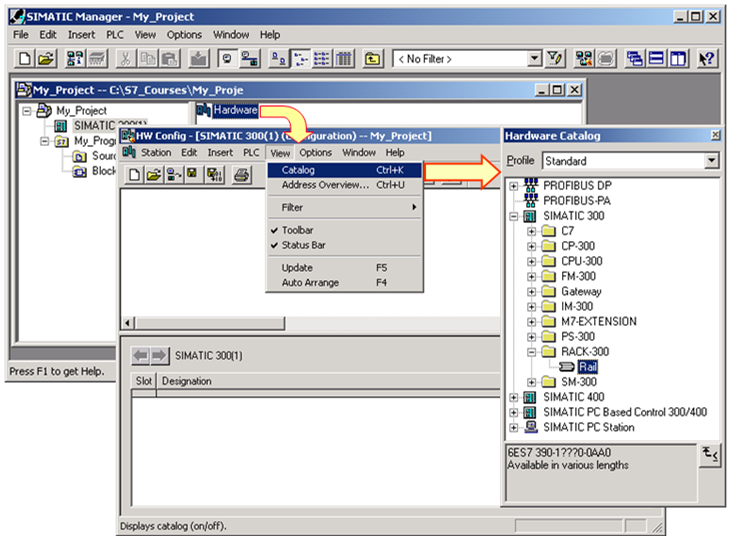Click back arrow beside SIMATIC 300(1) label
The image size is (731, 536).
pos(140,356)
